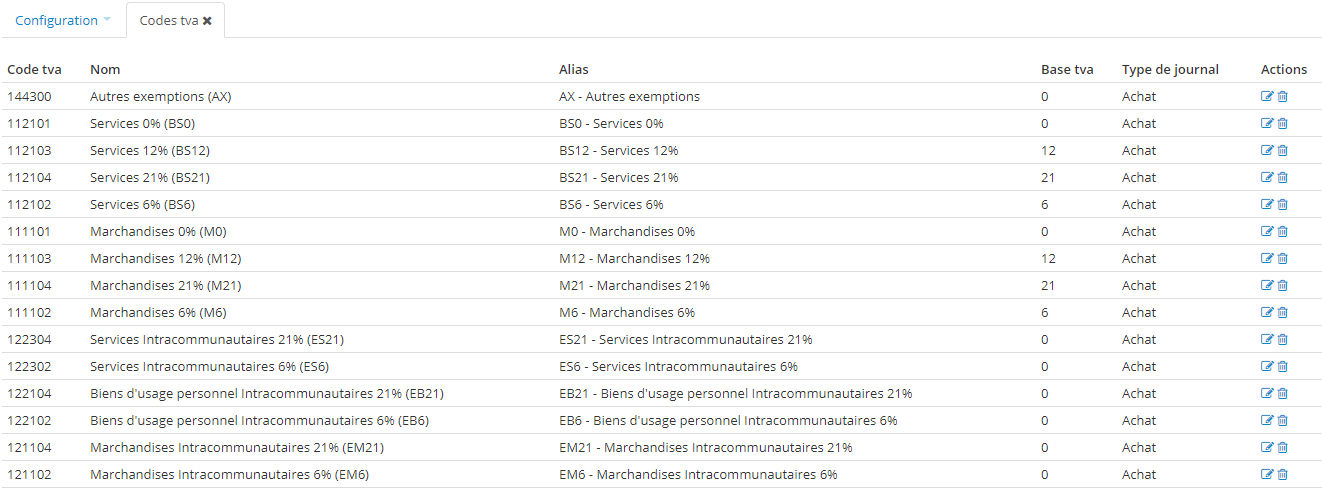Edit Services Intracommunautaires 21% (ES21) row
Viewport: 1322px width, 495px height.
(x=1267, y=340)
